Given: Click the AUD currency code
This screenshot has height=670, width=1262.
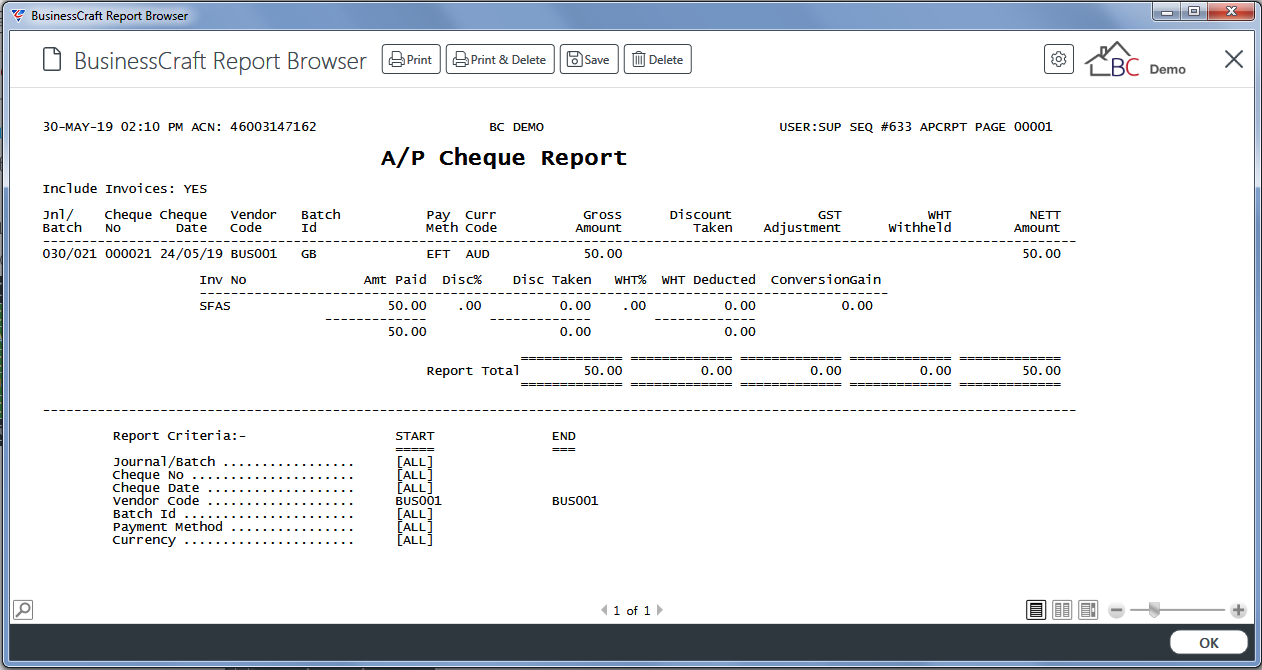Looking at the screenshot, I should 477,254.
